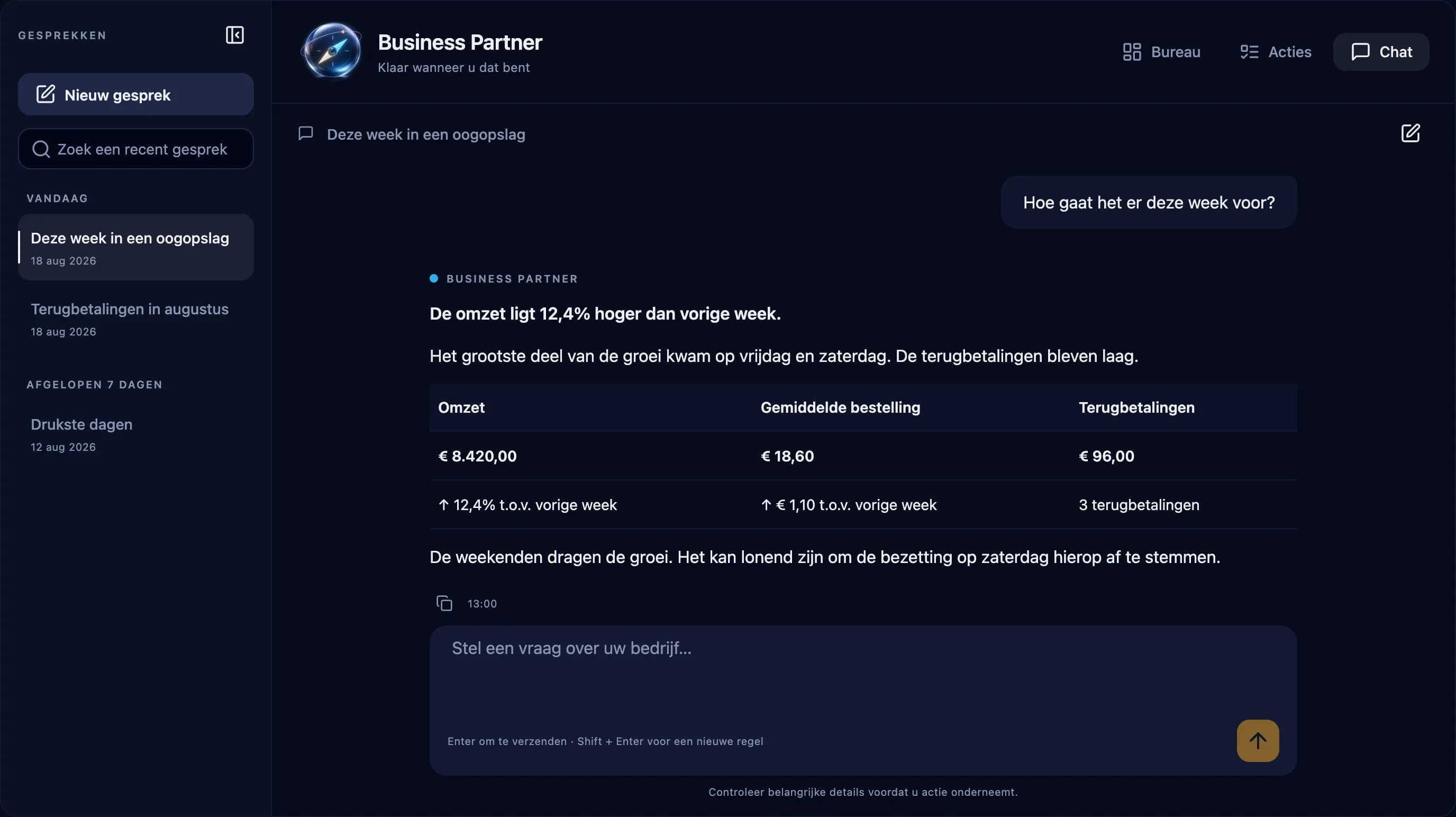Click the 13:00 message timestamp

pos(482,603)
